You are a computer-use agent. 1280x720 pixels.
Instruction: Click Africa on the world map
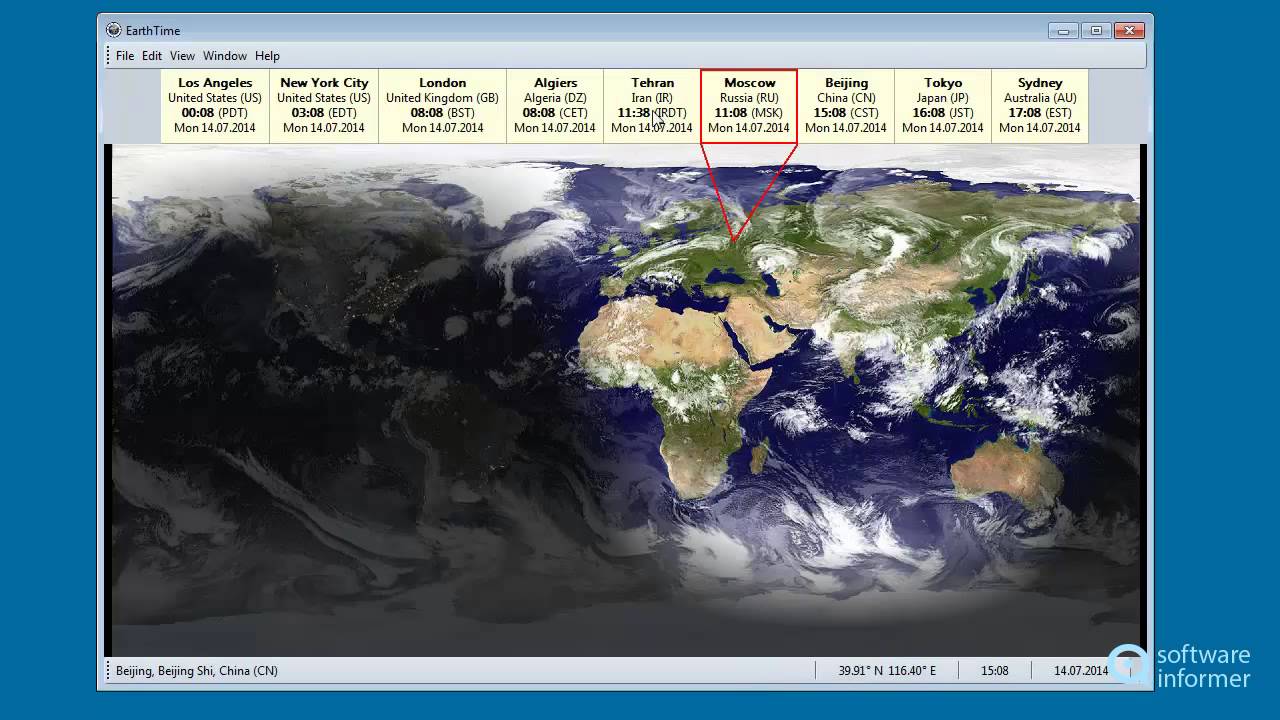[x=680, y=390]
